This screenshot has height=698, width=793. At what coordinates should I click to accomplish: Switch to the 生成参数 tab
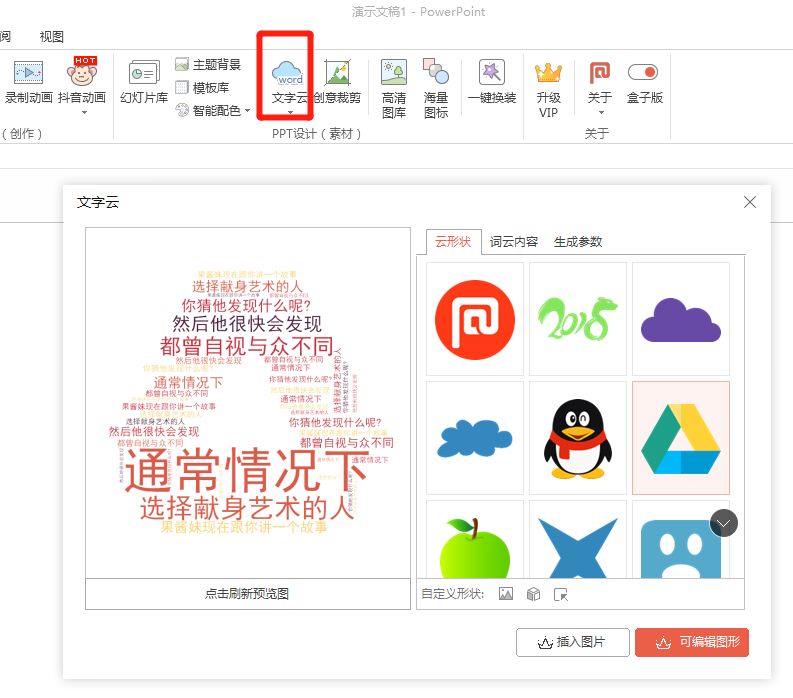(x=578, y=242)
